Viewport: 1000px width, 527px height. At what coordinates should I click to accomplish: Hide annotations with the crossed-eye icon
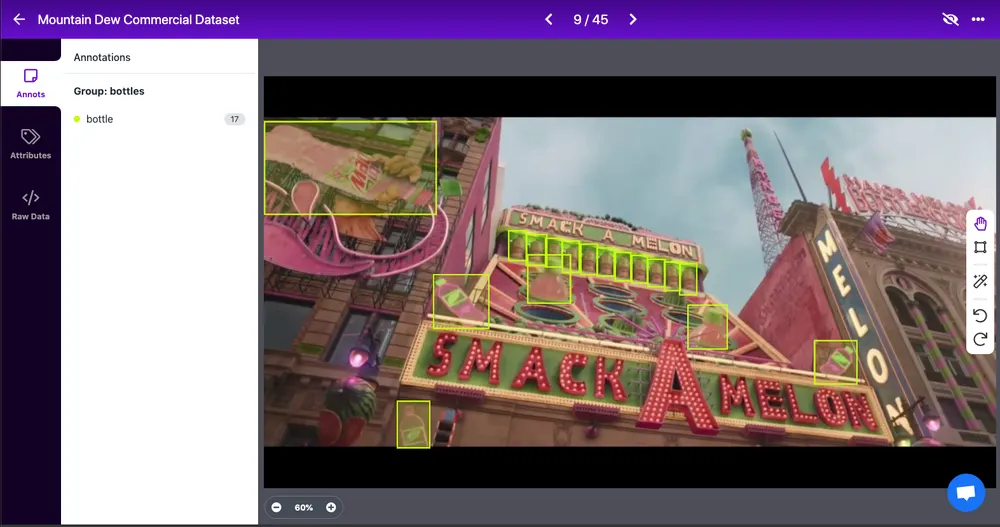pos(950,19)
